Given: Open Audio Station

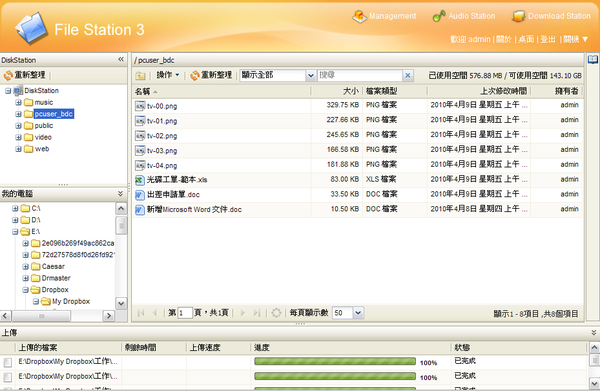Looking at the screenshot, I should point(464,16).
